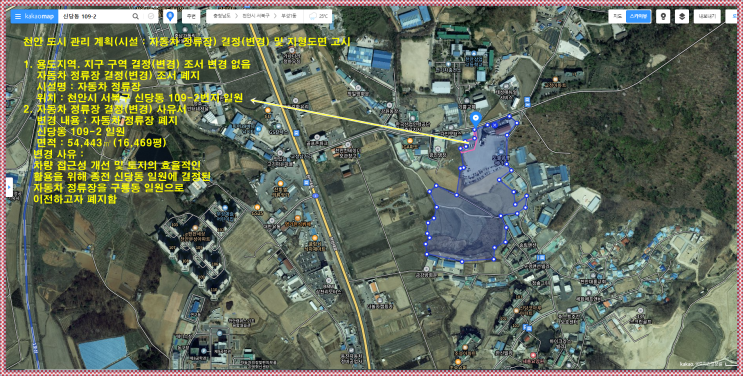Click the kakaomap logo
The width and height of the screenshot is (743, 376).
tap(40, 16)
